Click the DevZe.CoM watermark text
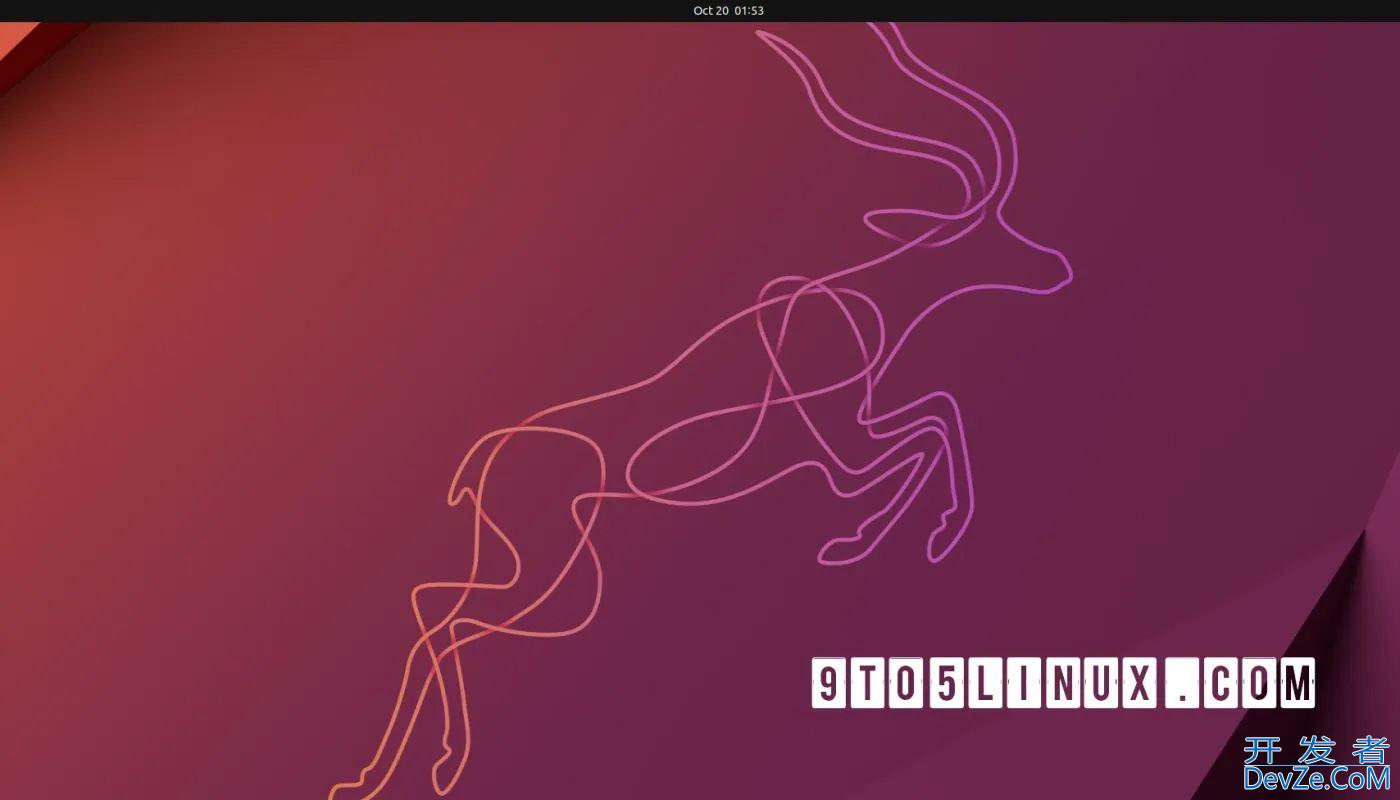 tap(1316, 778)
